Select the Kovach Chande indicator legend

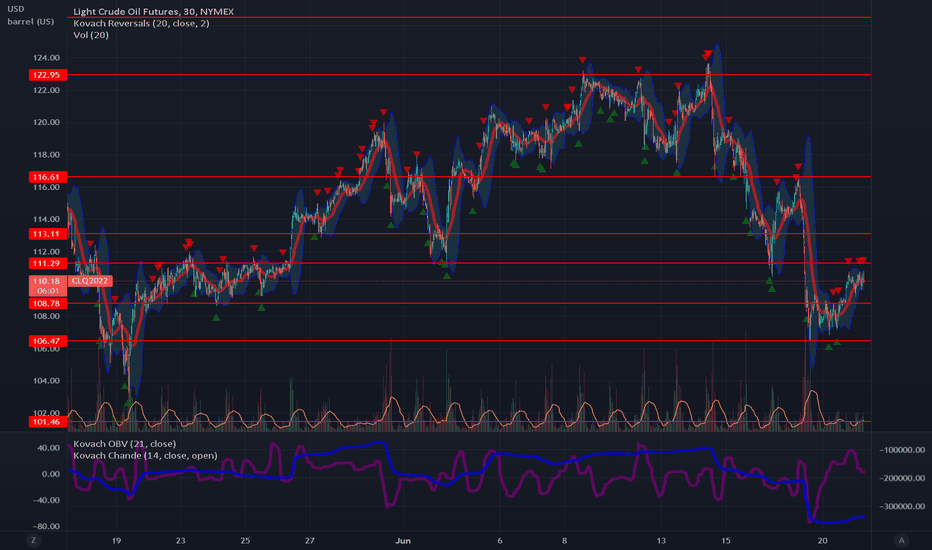[145, 455]
